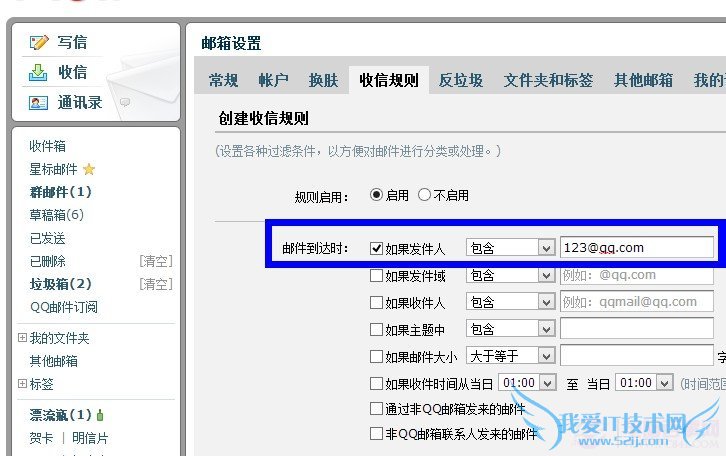Open the 文件夹和标签 tab
726x456 pixels.
tap(548, 80)
